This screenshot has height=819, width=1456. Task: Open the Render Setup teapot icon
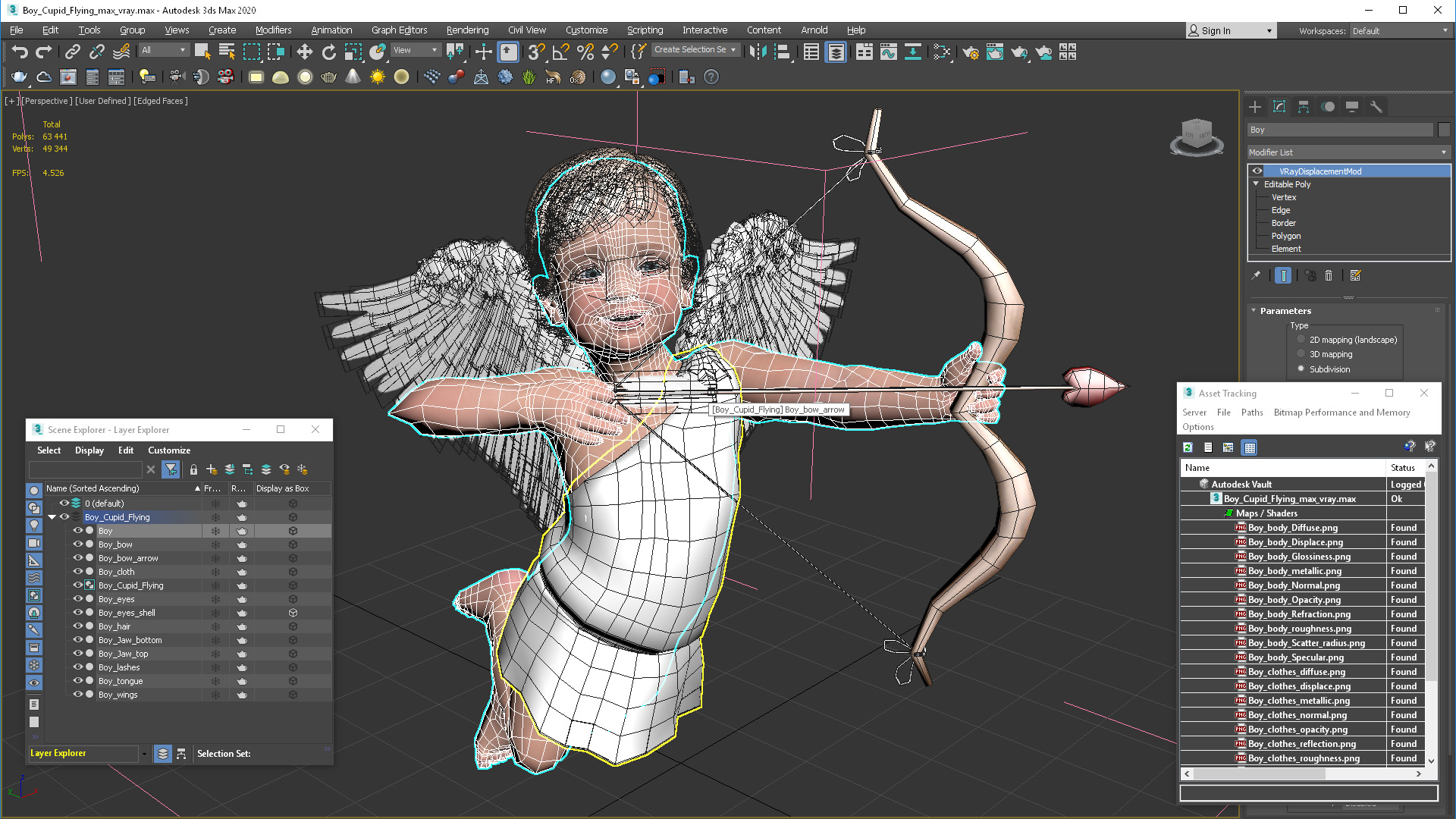coord(971,52)
